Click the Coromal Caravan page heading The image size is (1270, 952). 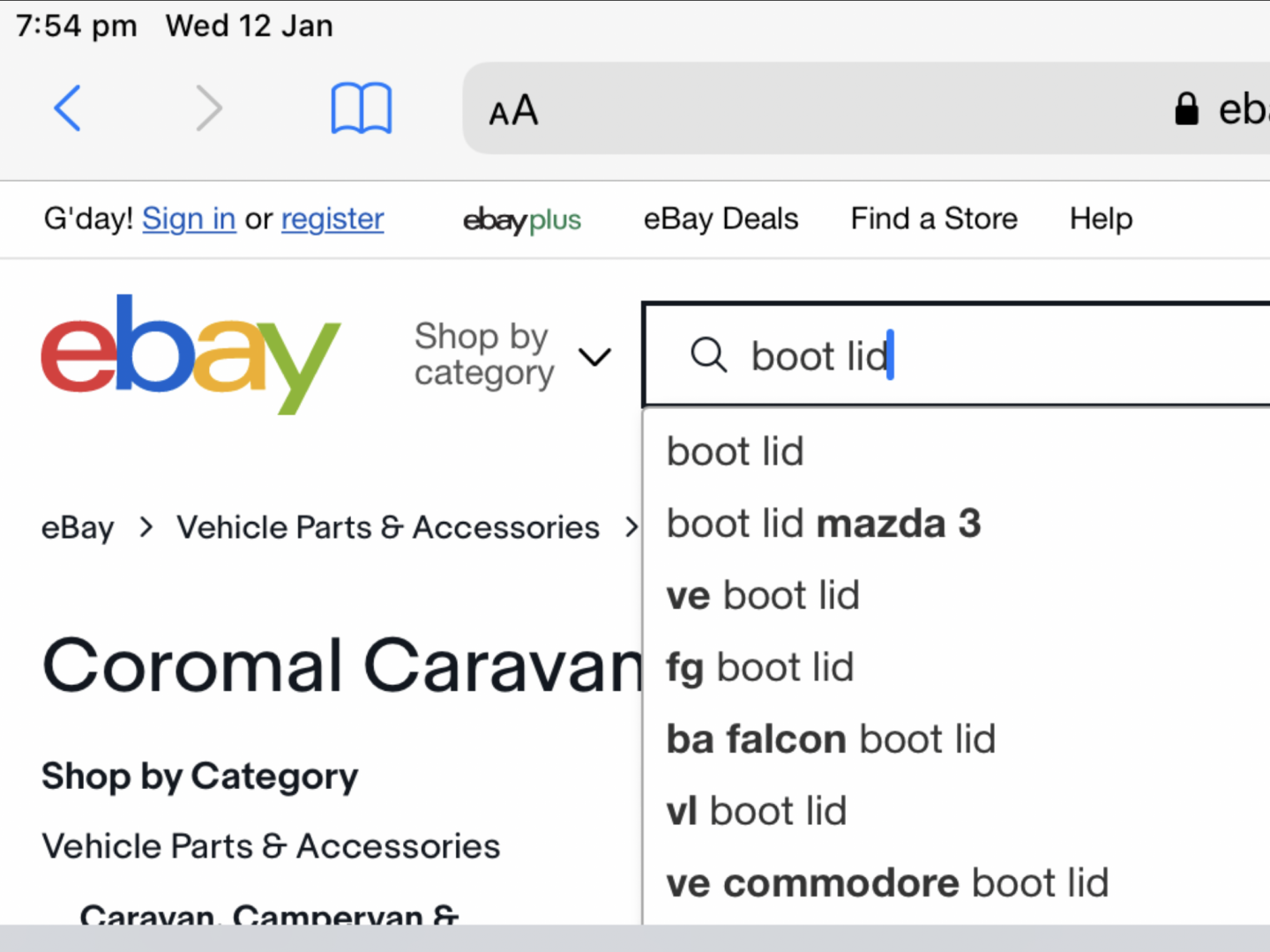[343, 666]
